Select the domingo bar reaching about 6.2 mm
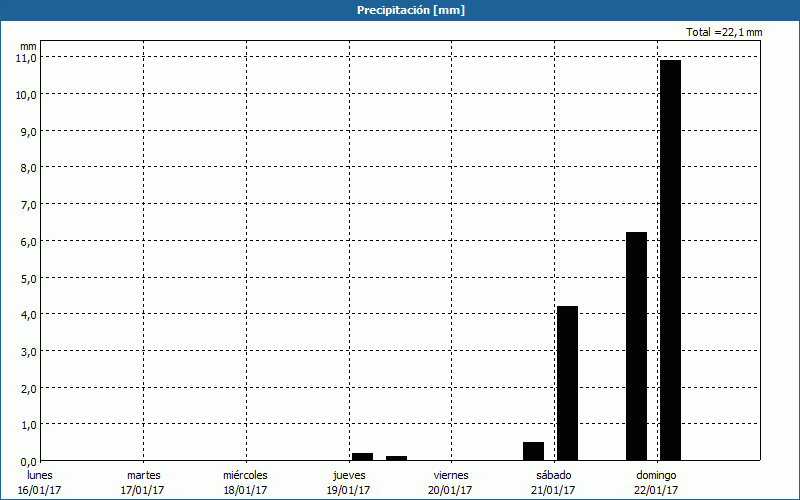The image size is (800, 500). pyautogui.click(x=636, y=345)
